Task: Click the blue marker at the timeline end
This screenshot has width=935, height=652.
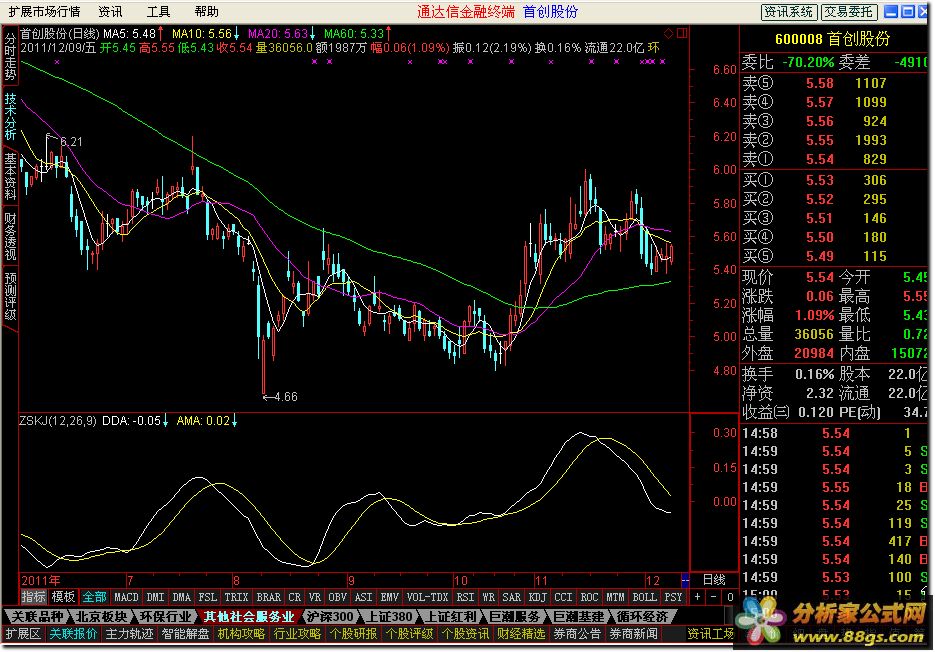Action: (685, 580)
